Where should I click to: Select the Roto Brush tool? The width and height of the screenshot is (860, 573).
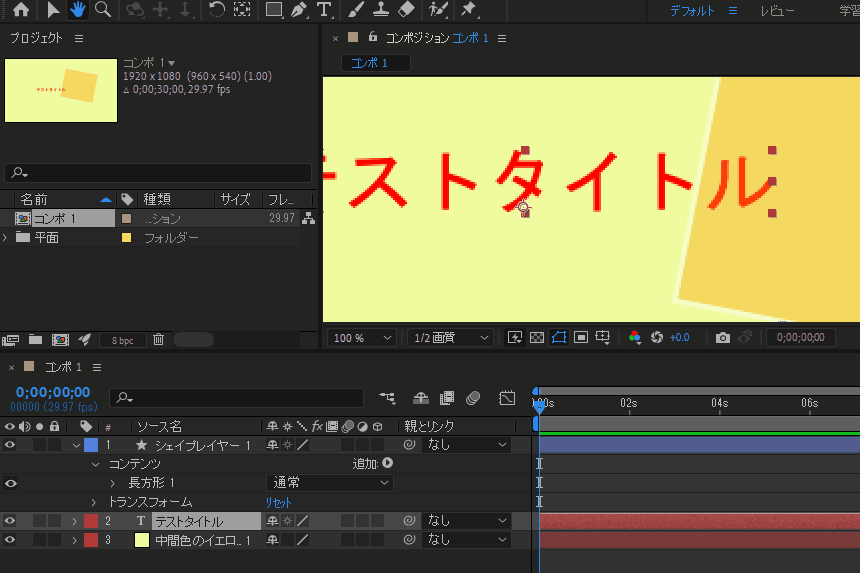tap(438, 9)
